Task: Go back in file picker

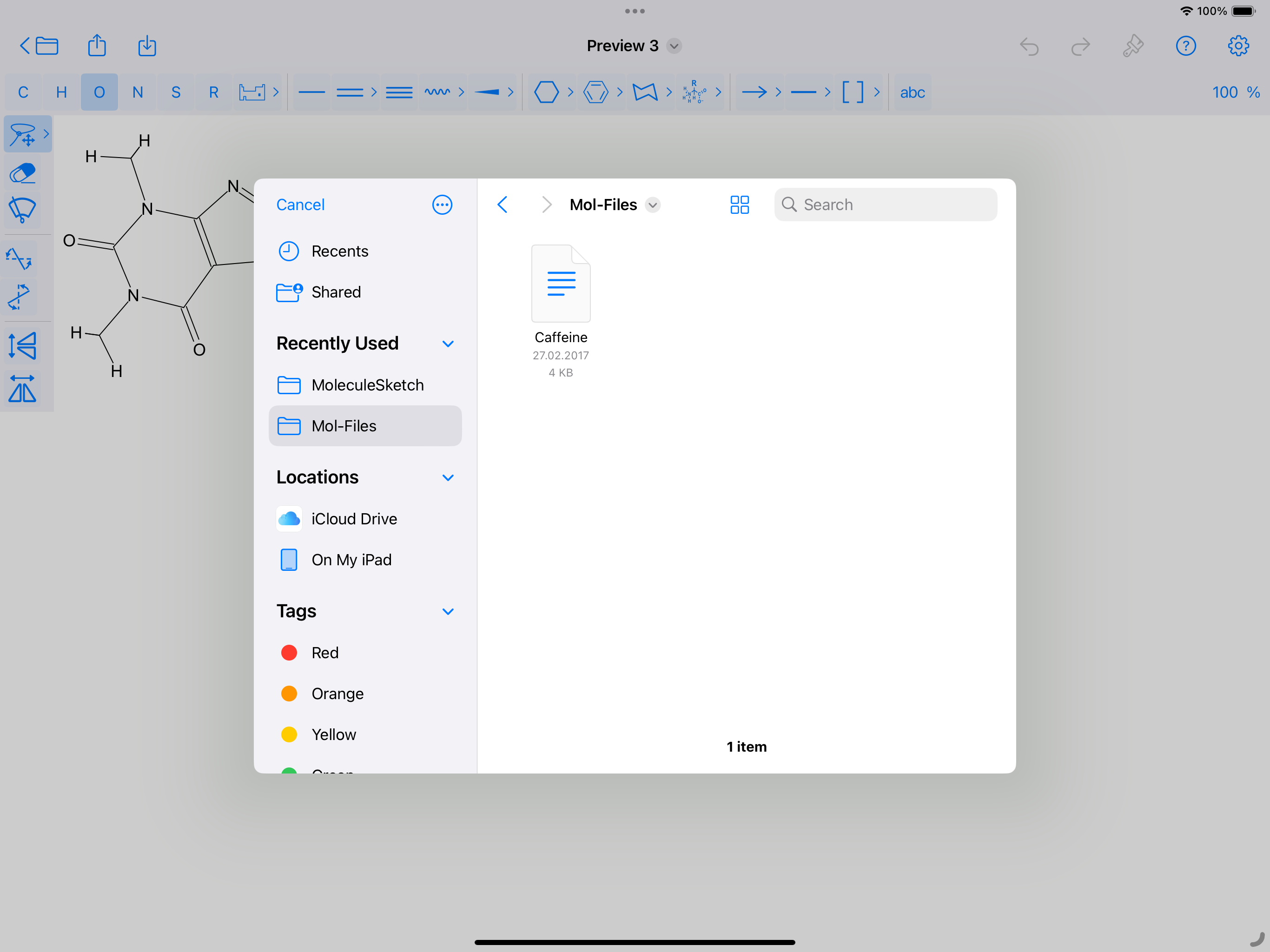Action: [x=503, y=205]
